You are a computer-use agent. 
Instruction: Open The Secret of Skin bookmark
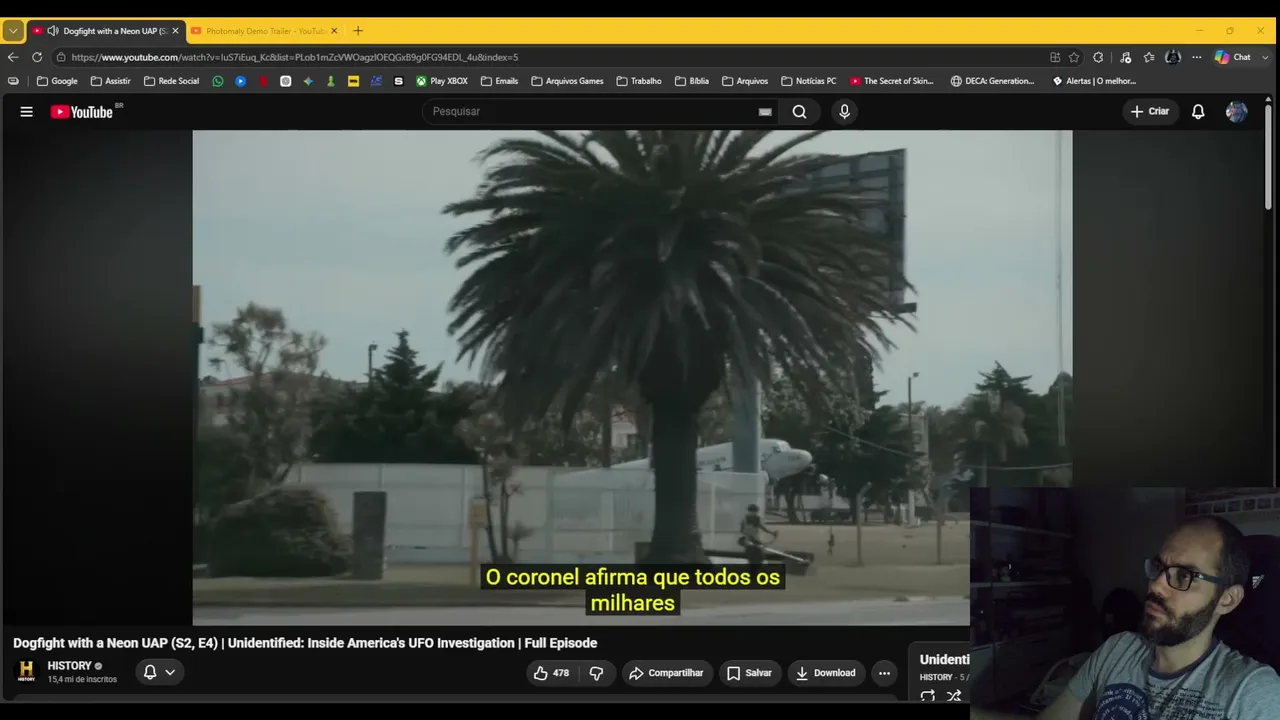click(892, 81)
